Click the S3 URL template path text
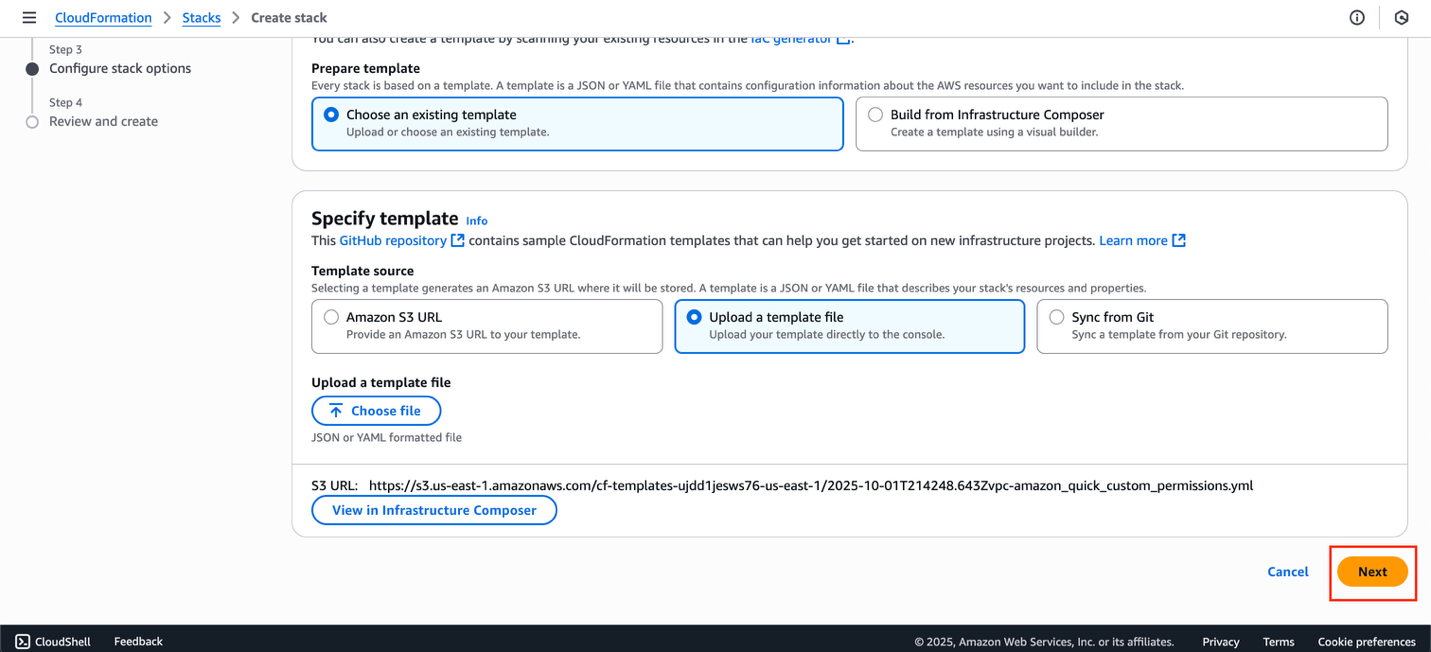The width and height of the screenshot is (1431, 652). (x=811, y=486)
